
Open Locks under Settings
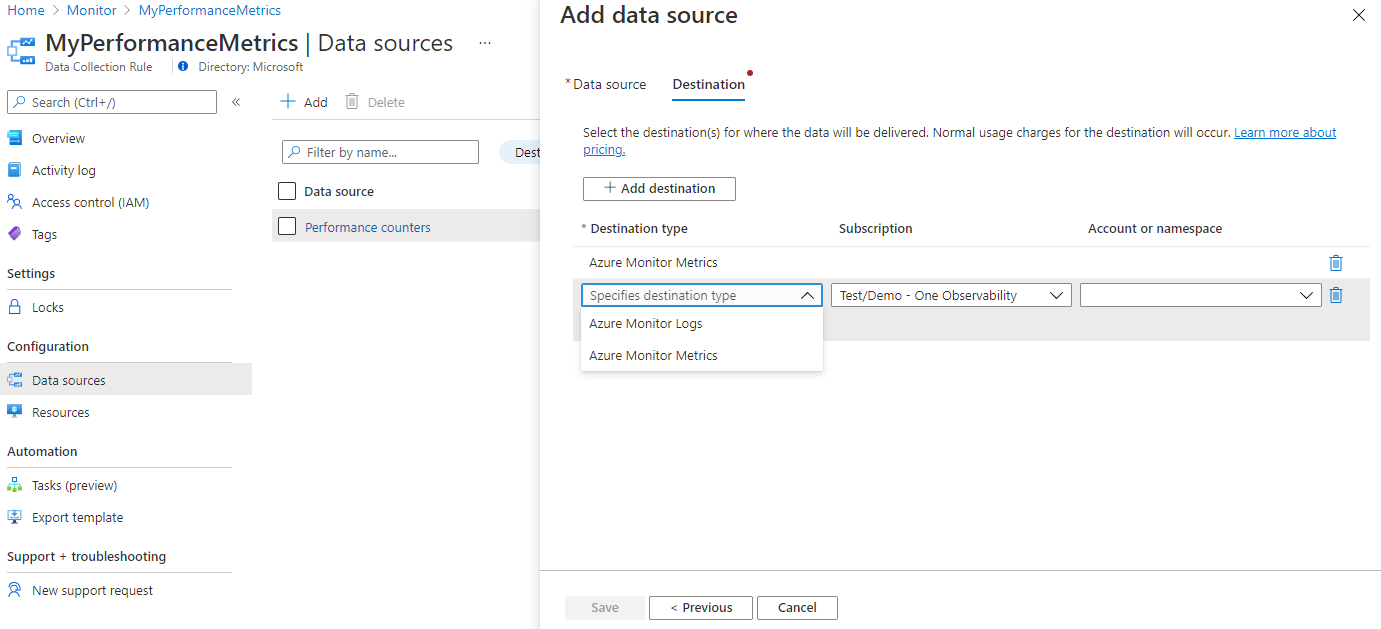point(48,307)
